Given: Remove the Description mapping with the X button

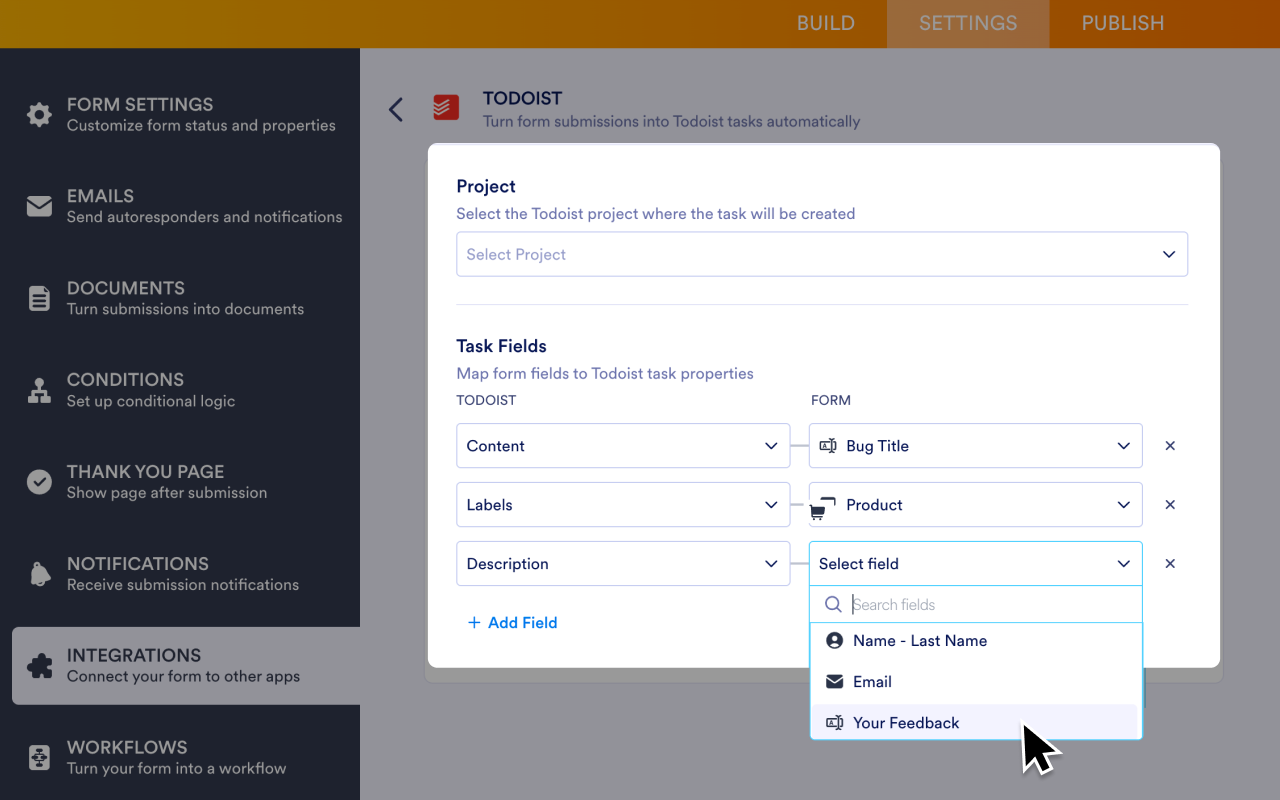Looking at the screenshot, I should (x=1170, y=563).
